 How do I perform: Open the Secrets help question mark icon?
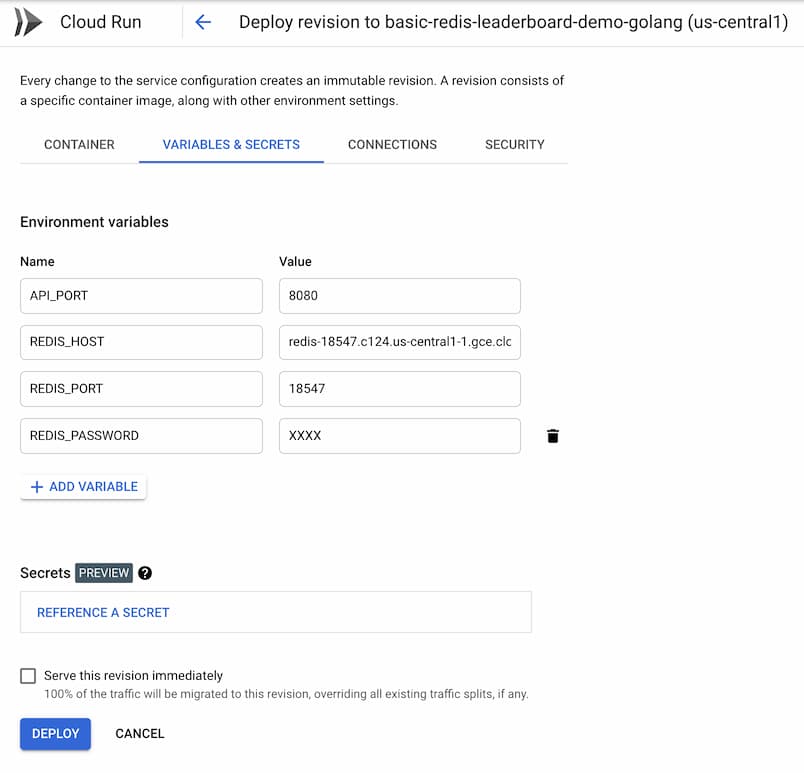click(x=145, y=573)
